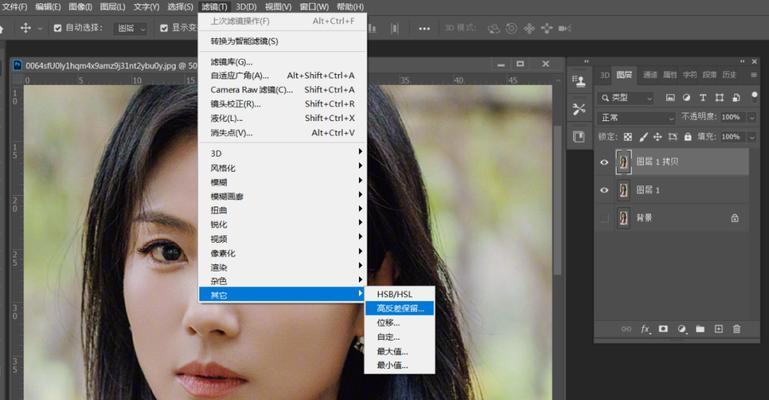
Task: Open the 窗口(W) menu
Action: 314,7
